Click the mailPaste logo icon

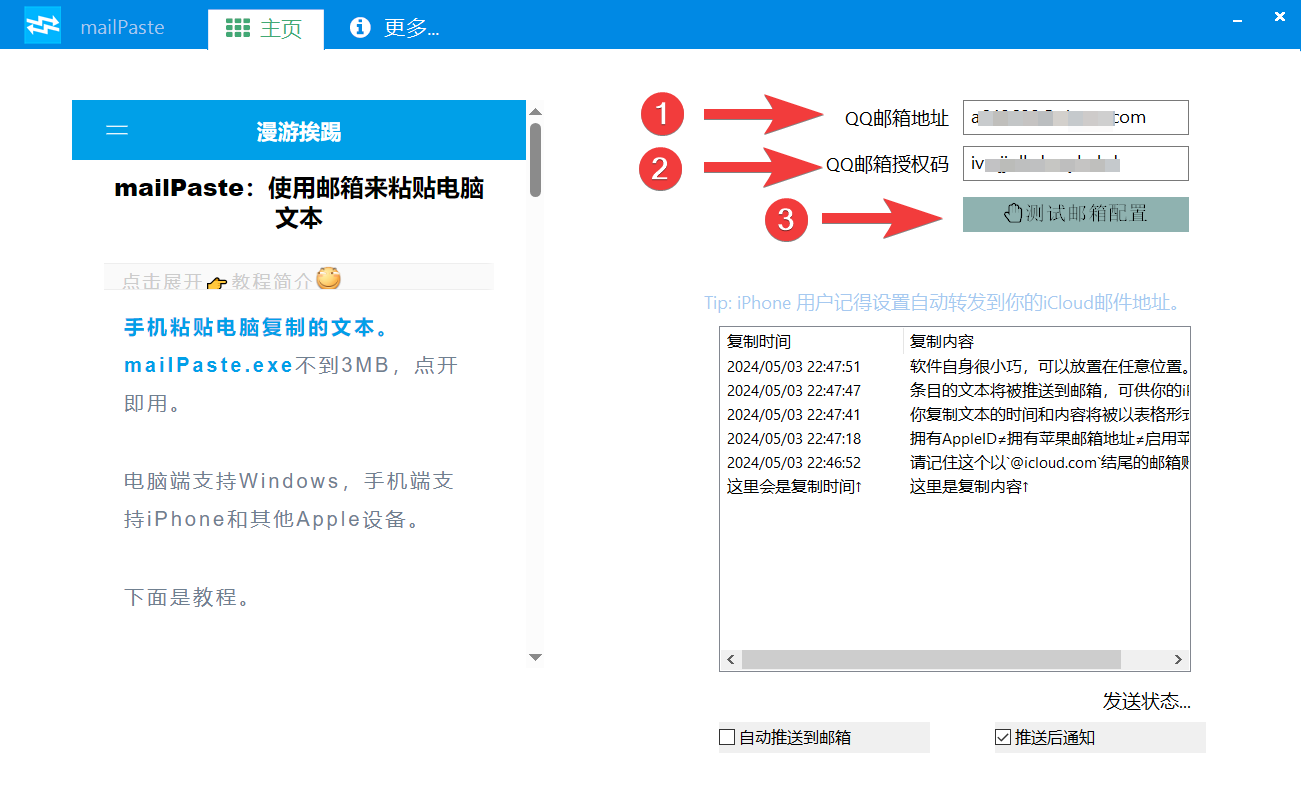coord(43,27)
